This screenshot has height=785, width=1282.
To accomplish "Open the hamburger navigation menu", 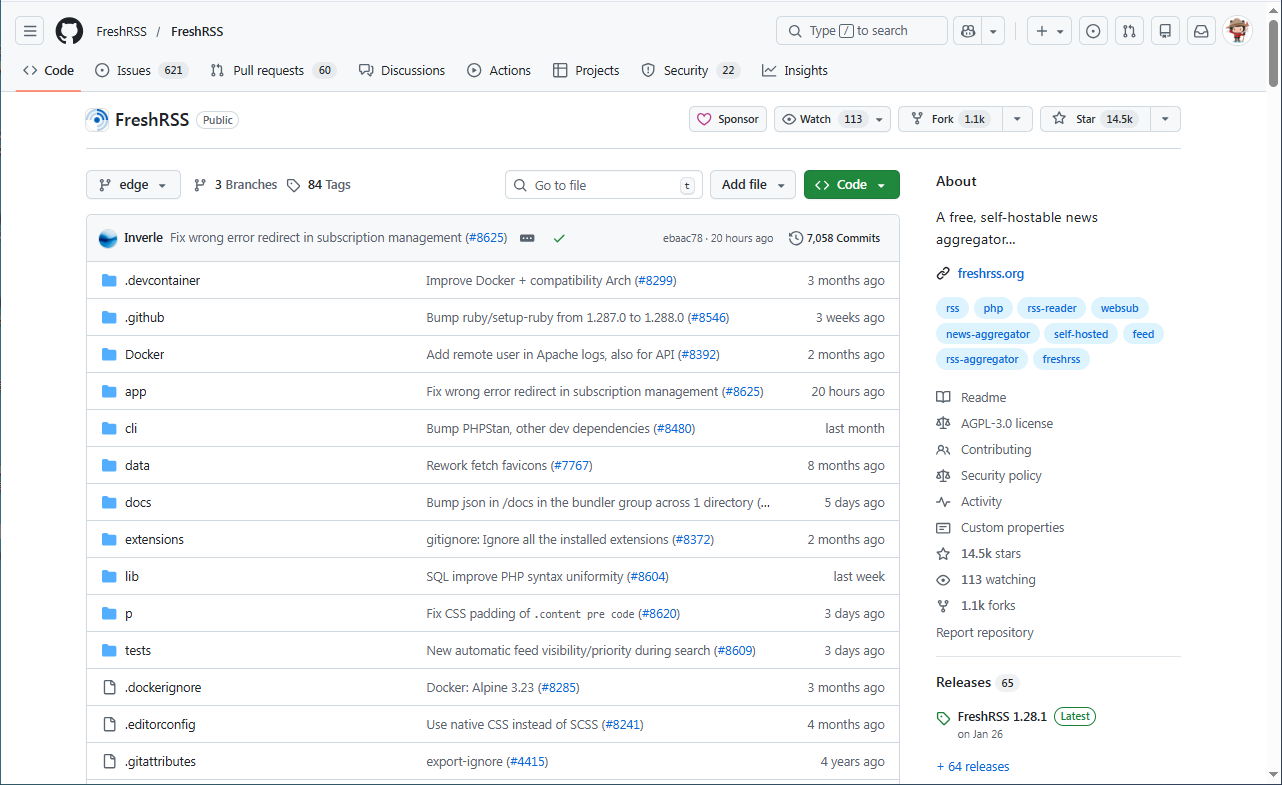I will [29, 30].
